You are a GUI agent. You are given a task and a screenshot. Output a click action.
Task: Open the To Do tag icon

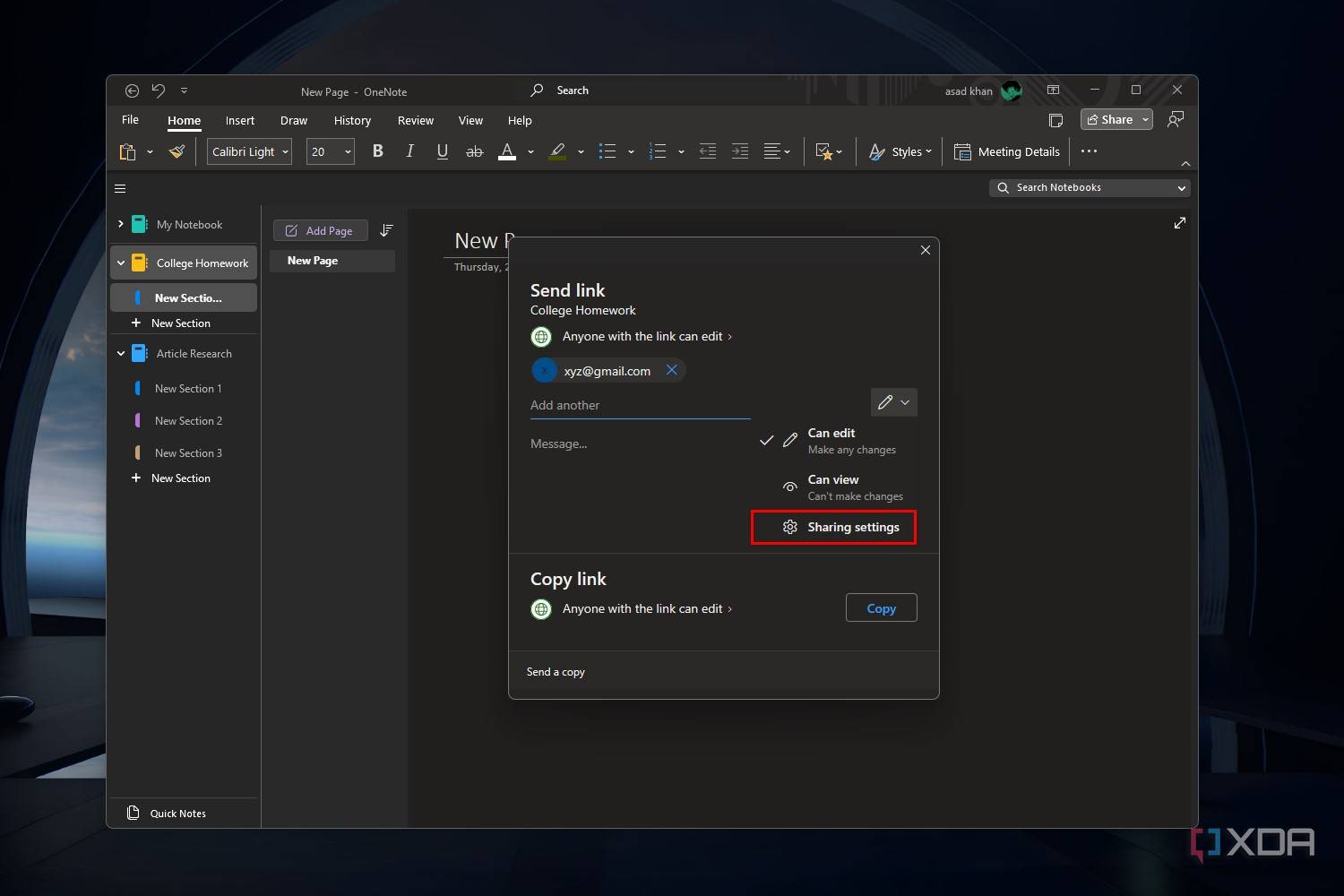824,151
